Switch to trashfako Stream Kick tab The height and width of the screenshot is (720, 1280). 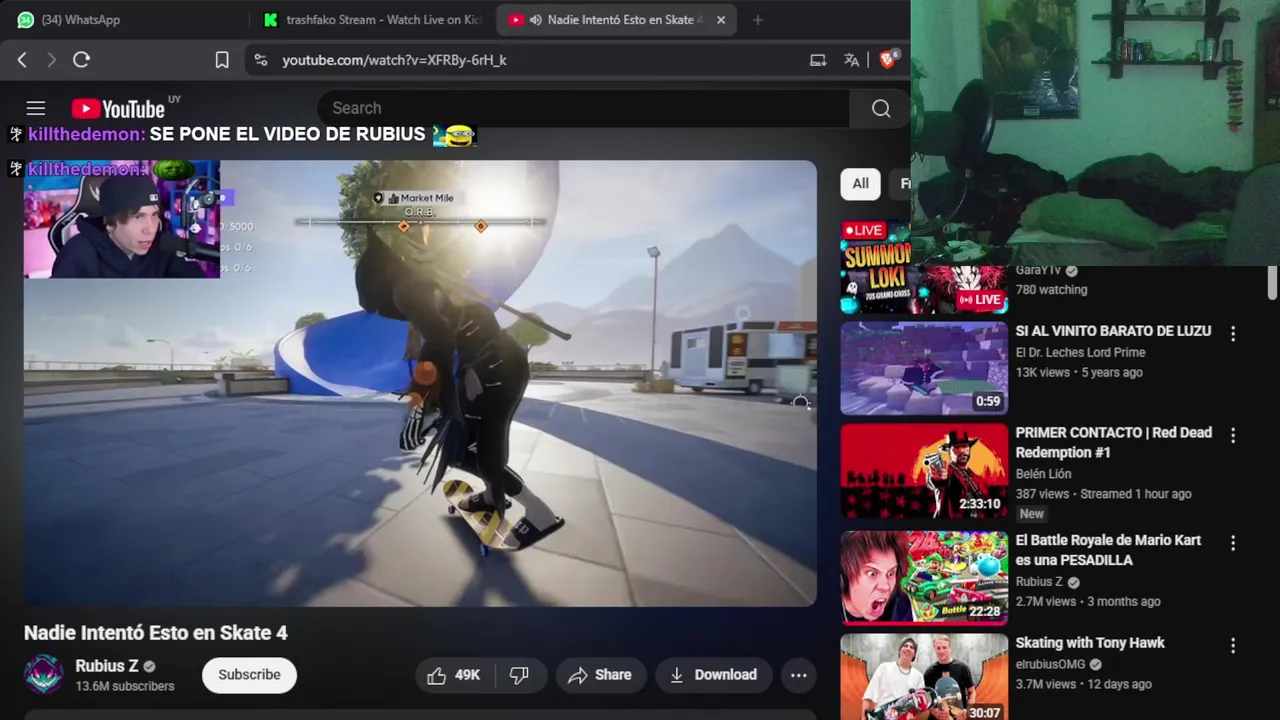click(x=372, y=20)
